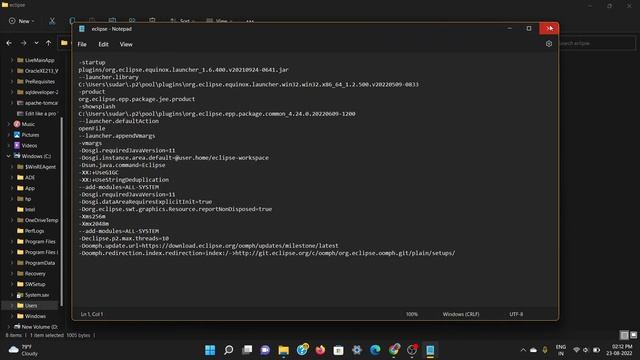Viewport: 640px width, 360px height.
Task: Expand the Program Files folder node
Action: (x=12, y=241)
